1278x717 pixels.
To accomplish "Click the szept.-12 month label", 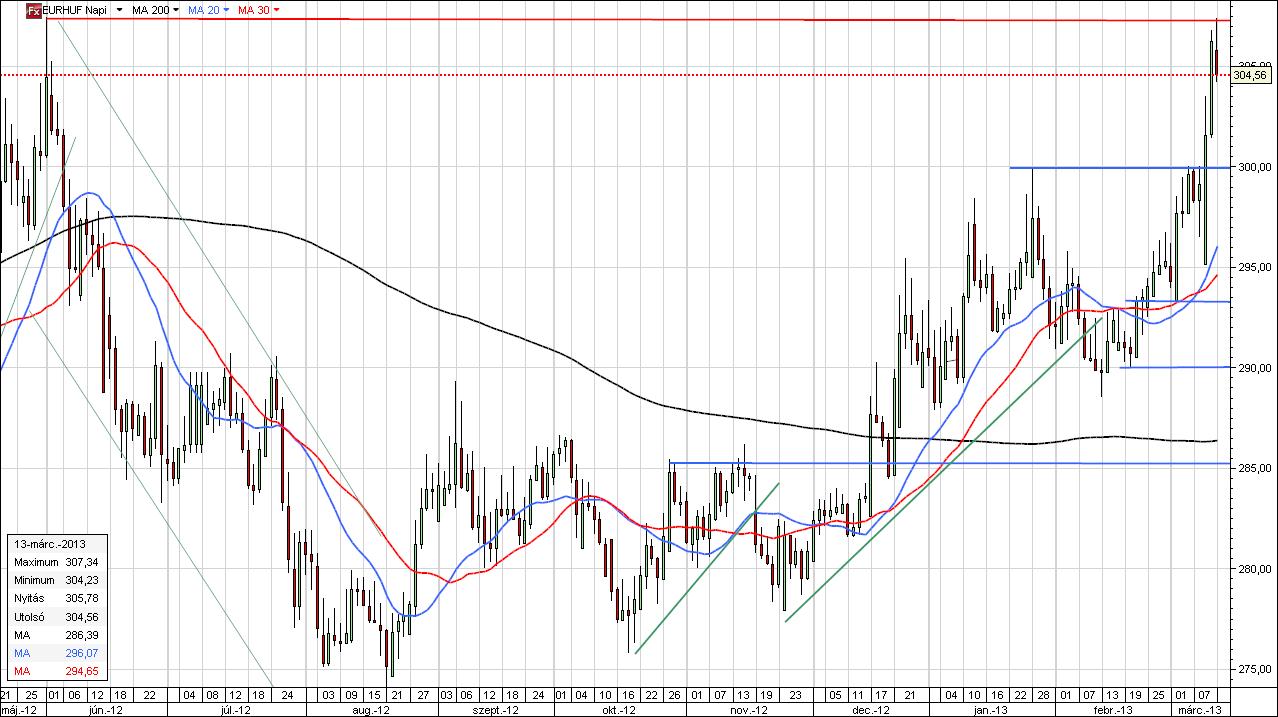I will (497, 709).
